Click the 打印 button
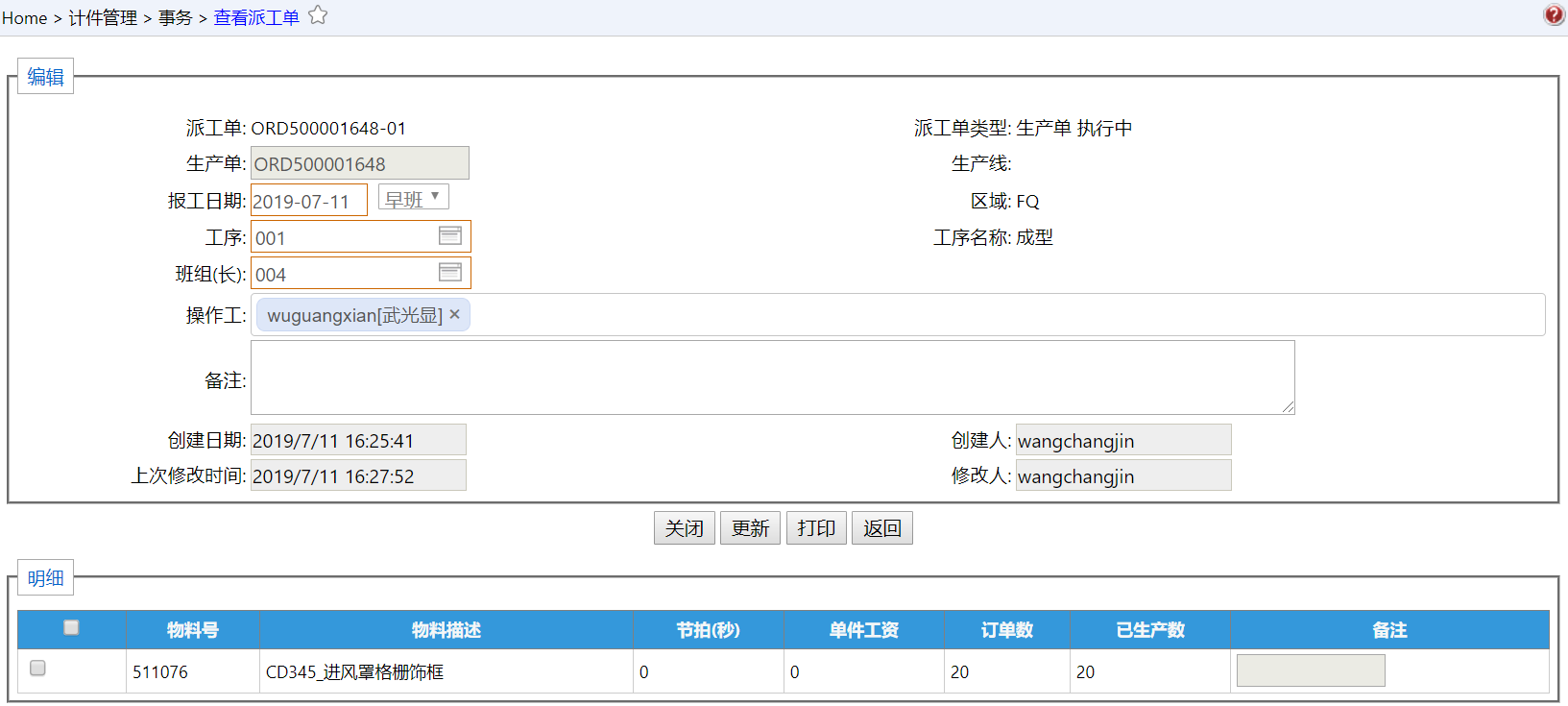This screenshot has height=706, width=1568. coord(816,528)
